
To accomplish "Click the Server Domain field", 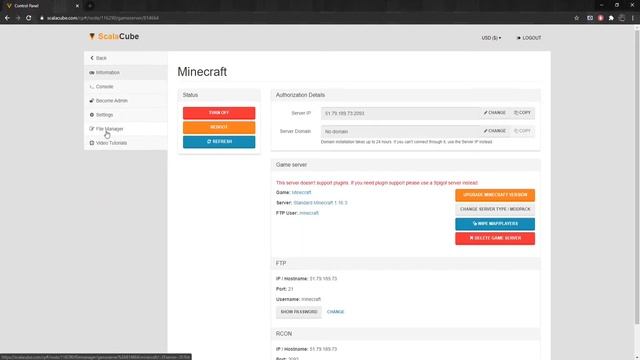I will (x=400, y=131).
